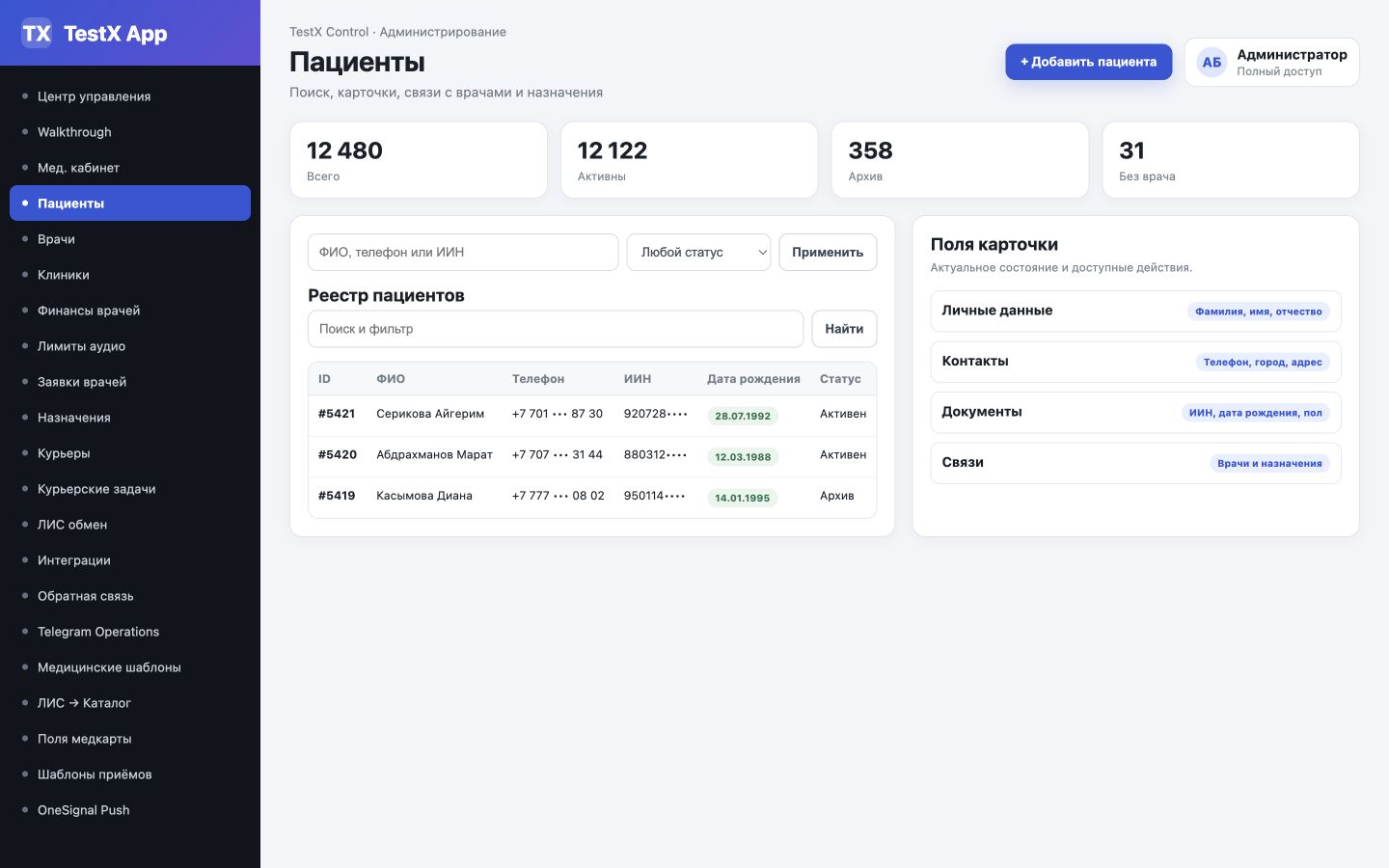Screen dimensions: 1389x868
Task: Click phone +7 707 ••• 31 44
Action: [558, 455]
